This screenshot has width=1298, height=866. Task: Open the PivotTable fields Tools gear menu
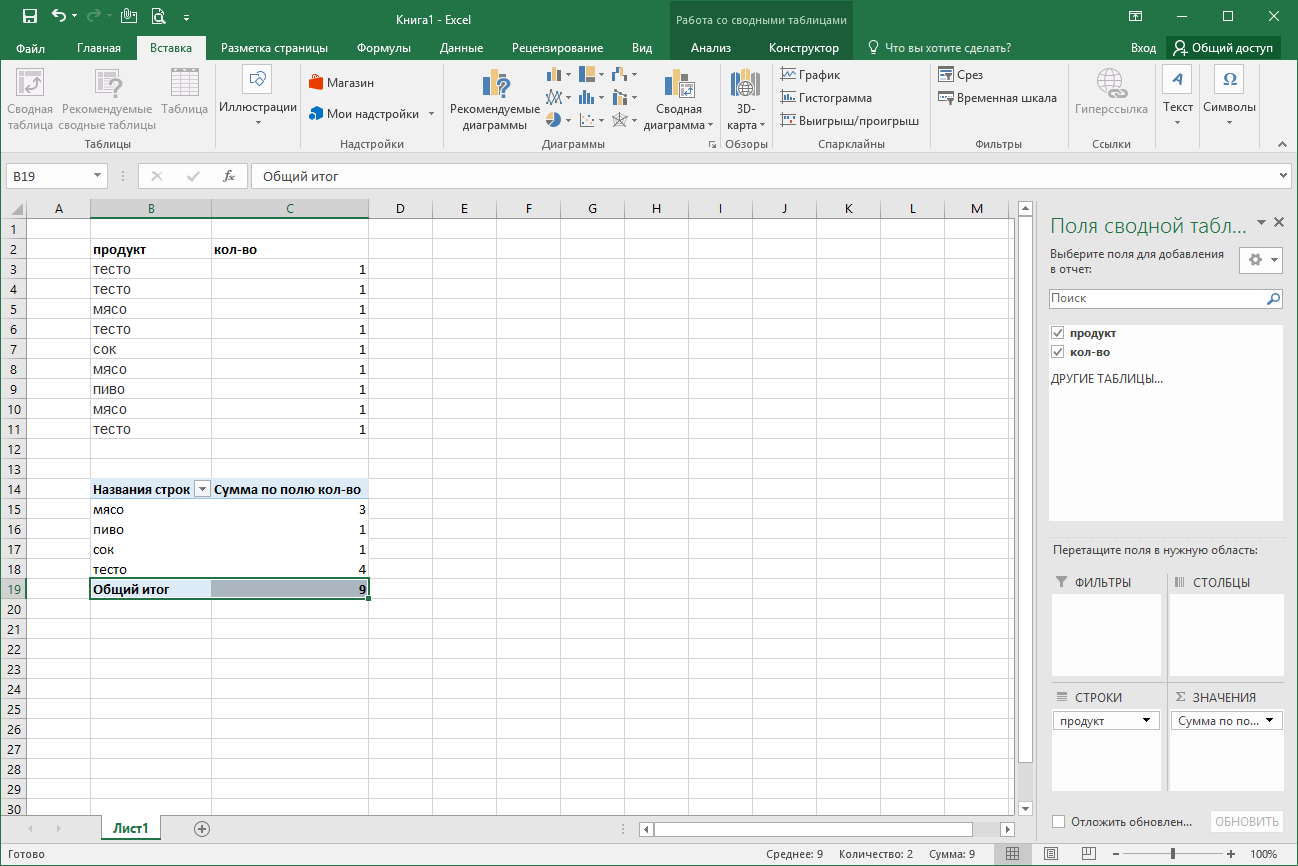tap(1260, 260)
